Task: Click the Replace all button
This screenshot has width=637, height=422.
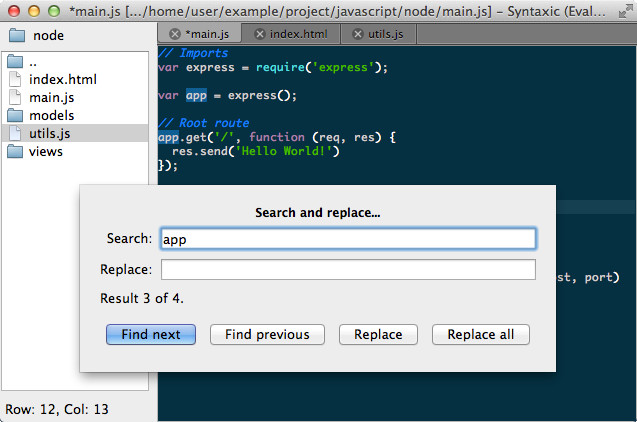Action: 481,334
